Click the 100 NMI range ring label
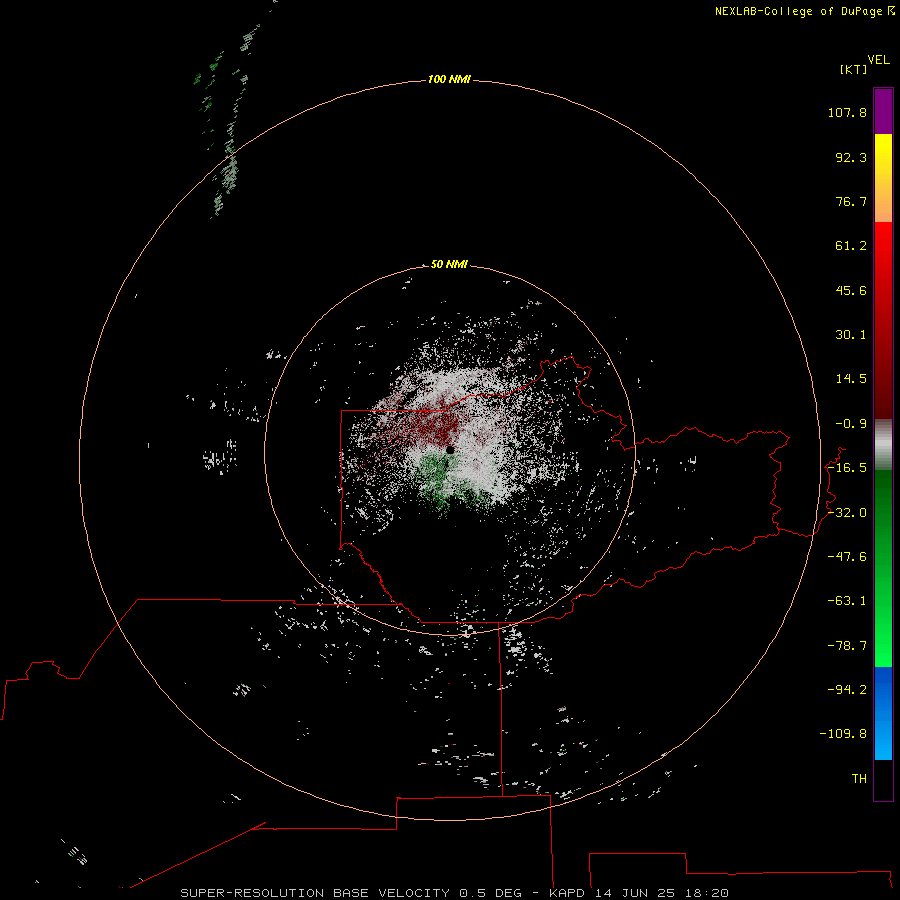The width and height of the screenshot is (900, 900). (449, 79)
